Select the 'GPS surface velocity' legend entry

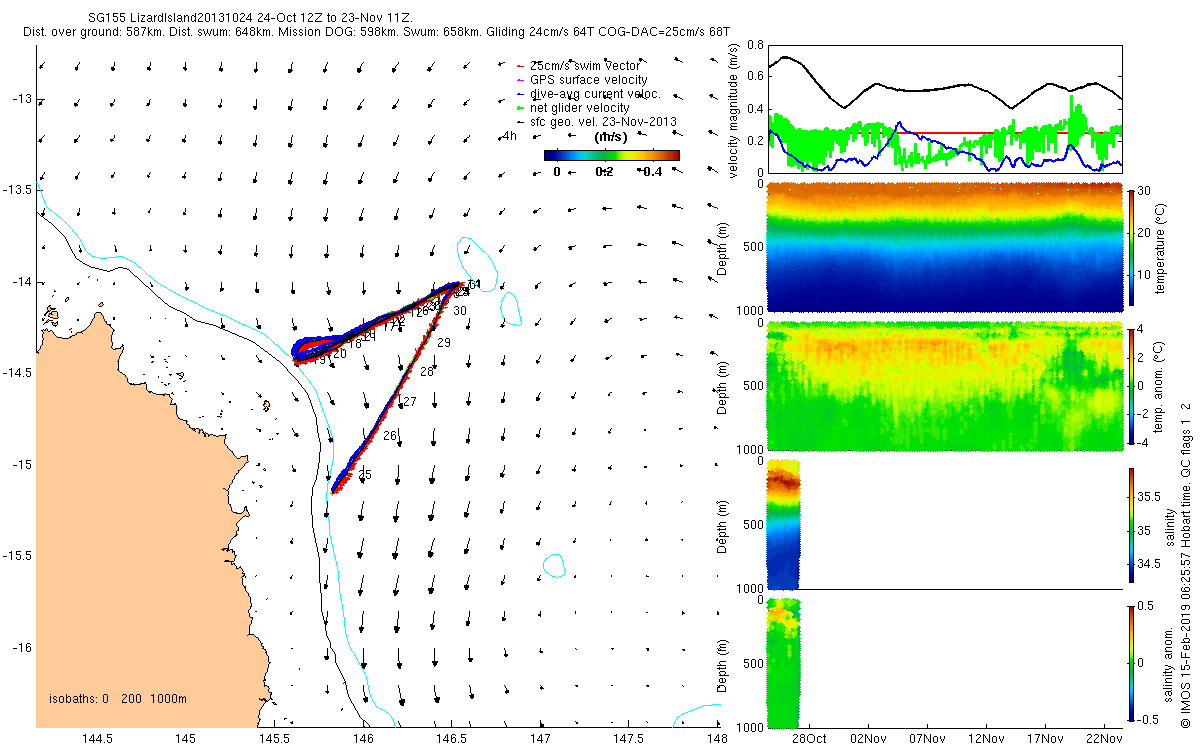(x=580, y=79)
